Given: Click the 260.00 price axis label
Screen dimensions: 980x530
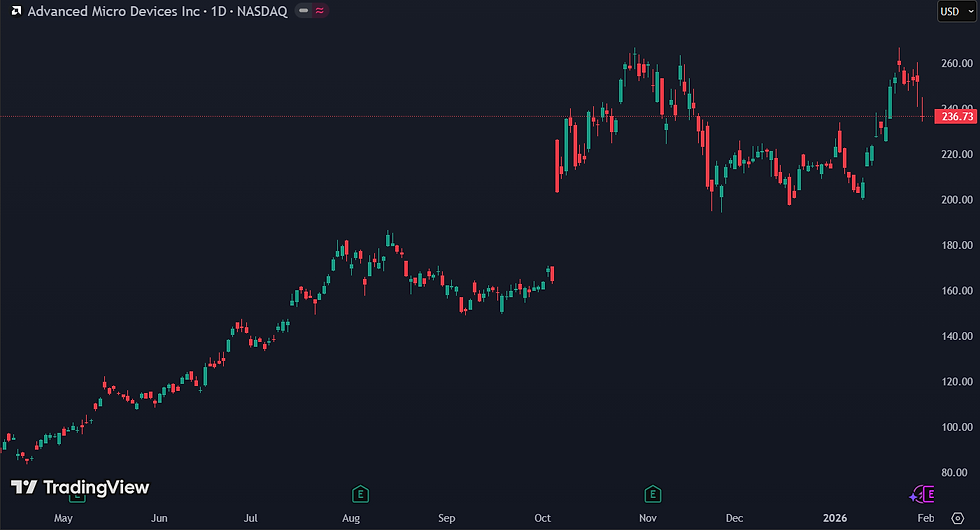Looking at the screenshot, I should point(957,63).
